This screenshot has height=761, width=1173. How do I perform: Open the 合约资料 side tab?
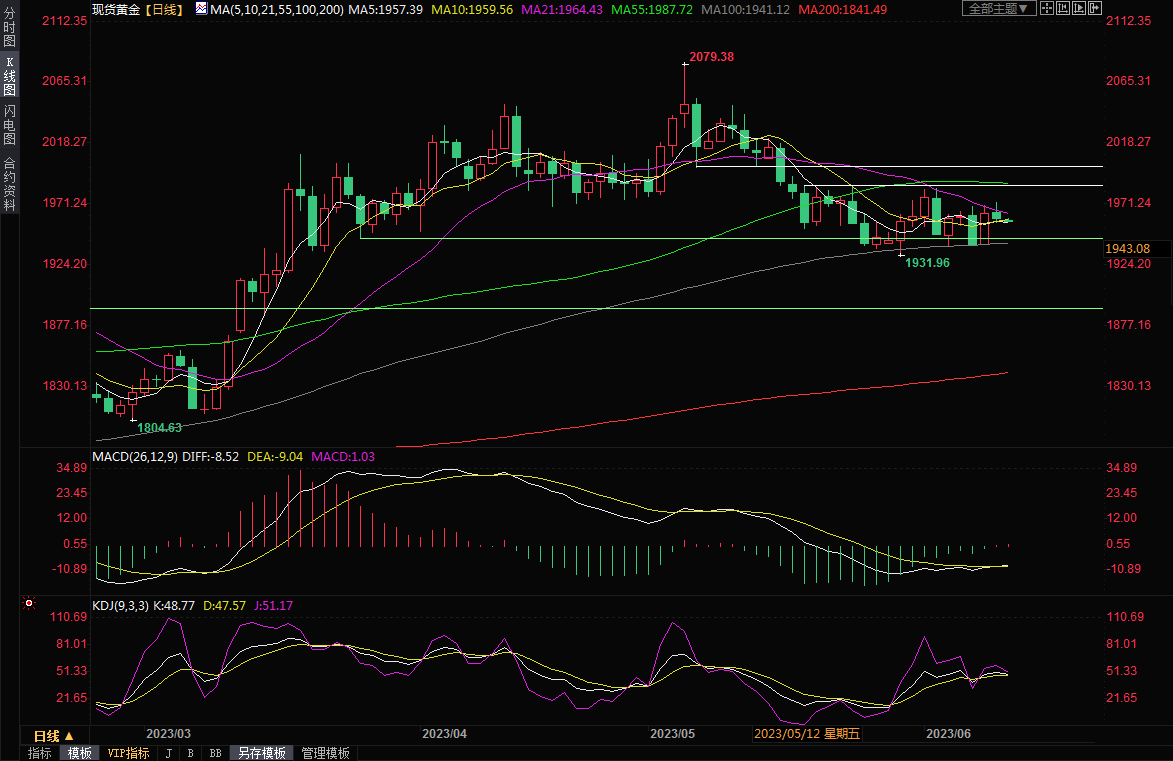click(x=9, y=183)
